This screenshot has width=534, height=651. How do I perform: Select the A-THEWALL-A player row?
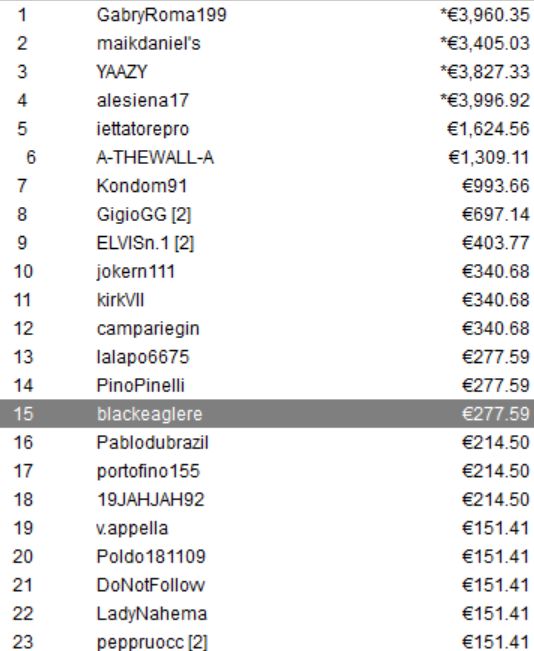[x=267, y=157]
